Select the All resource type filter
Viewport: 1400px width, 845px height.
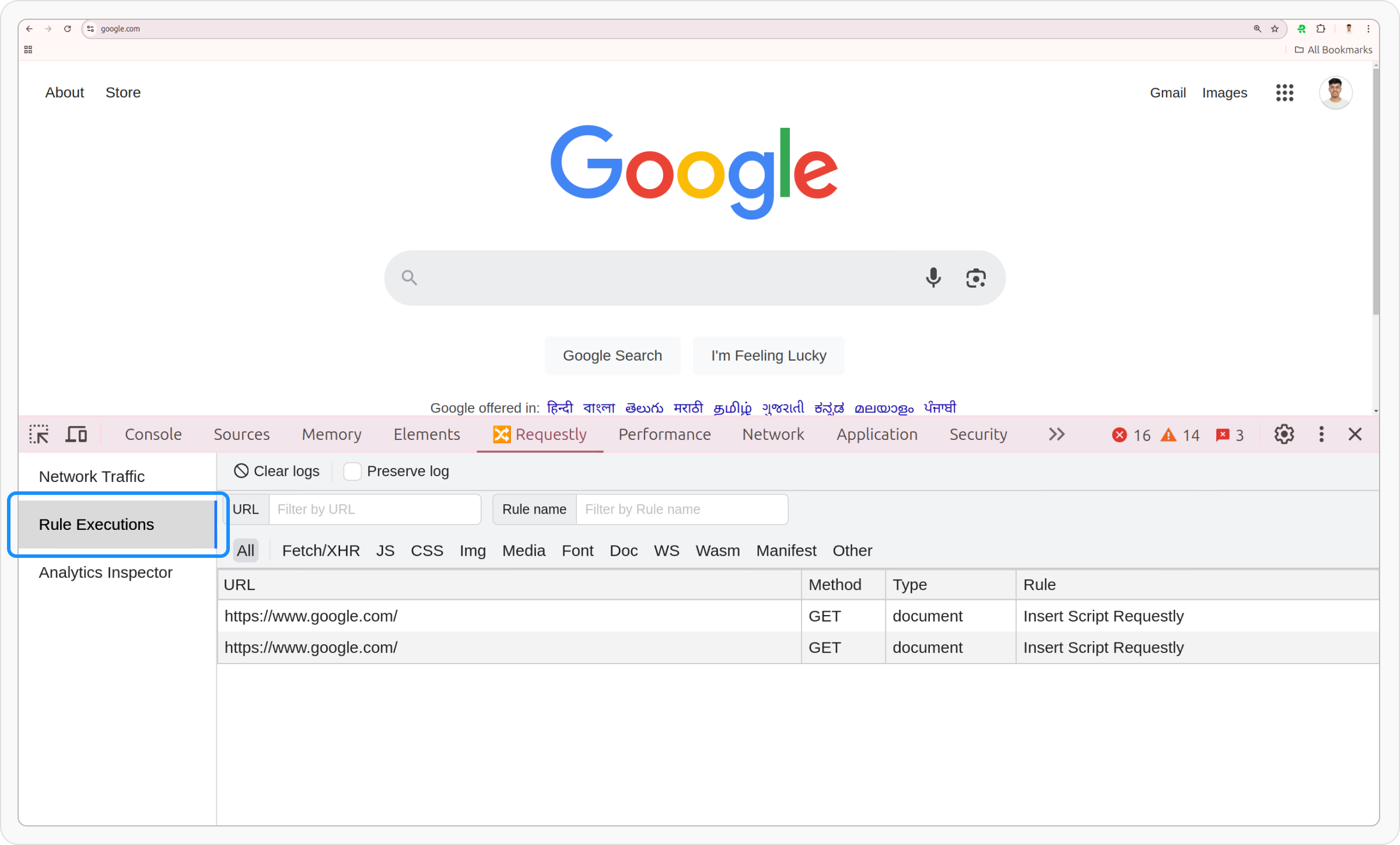pyautogui.click(x=246, y=550)
